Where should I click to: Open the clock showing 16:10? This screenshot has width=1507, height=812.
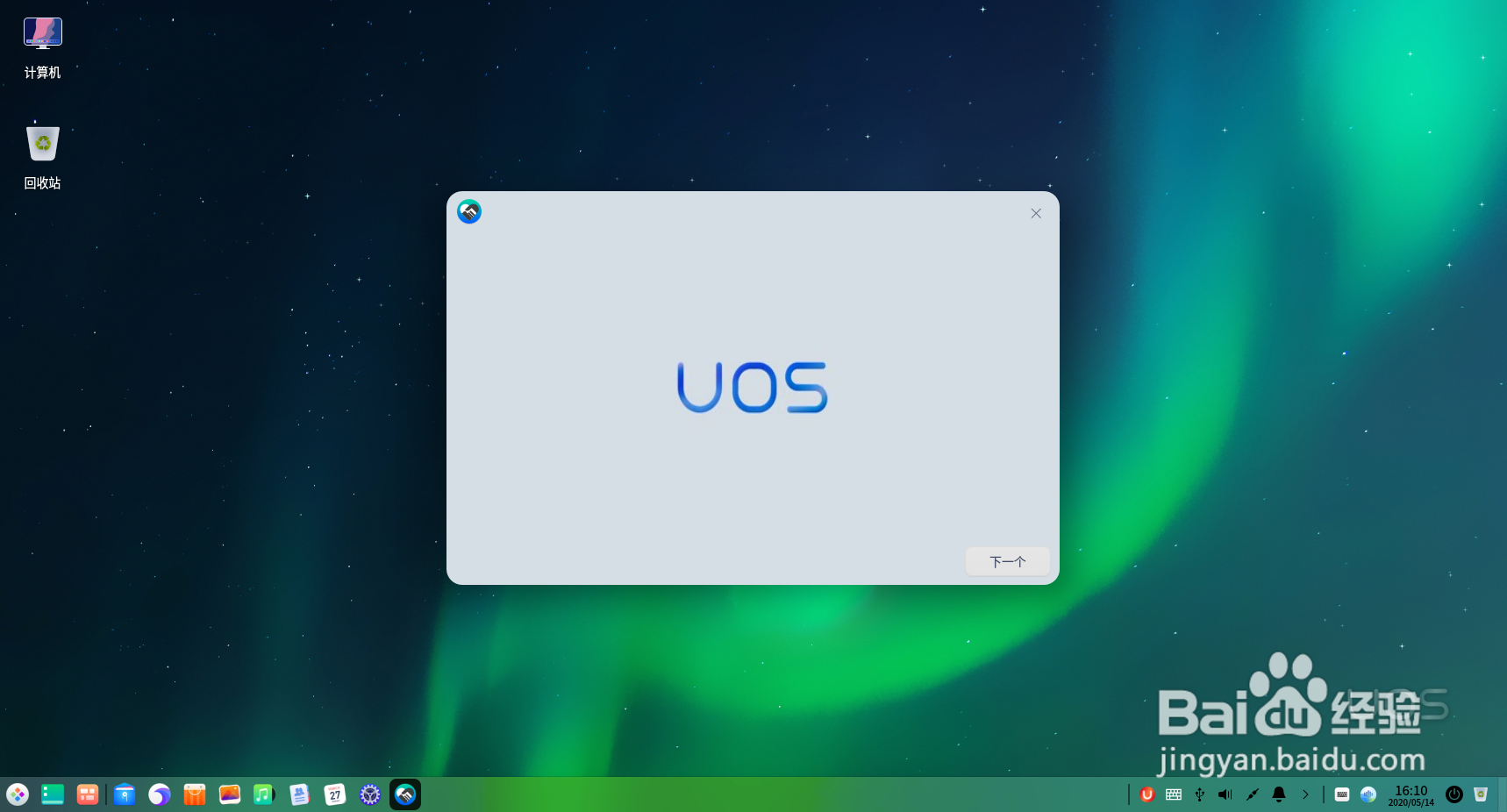[x=1411, y=795]
